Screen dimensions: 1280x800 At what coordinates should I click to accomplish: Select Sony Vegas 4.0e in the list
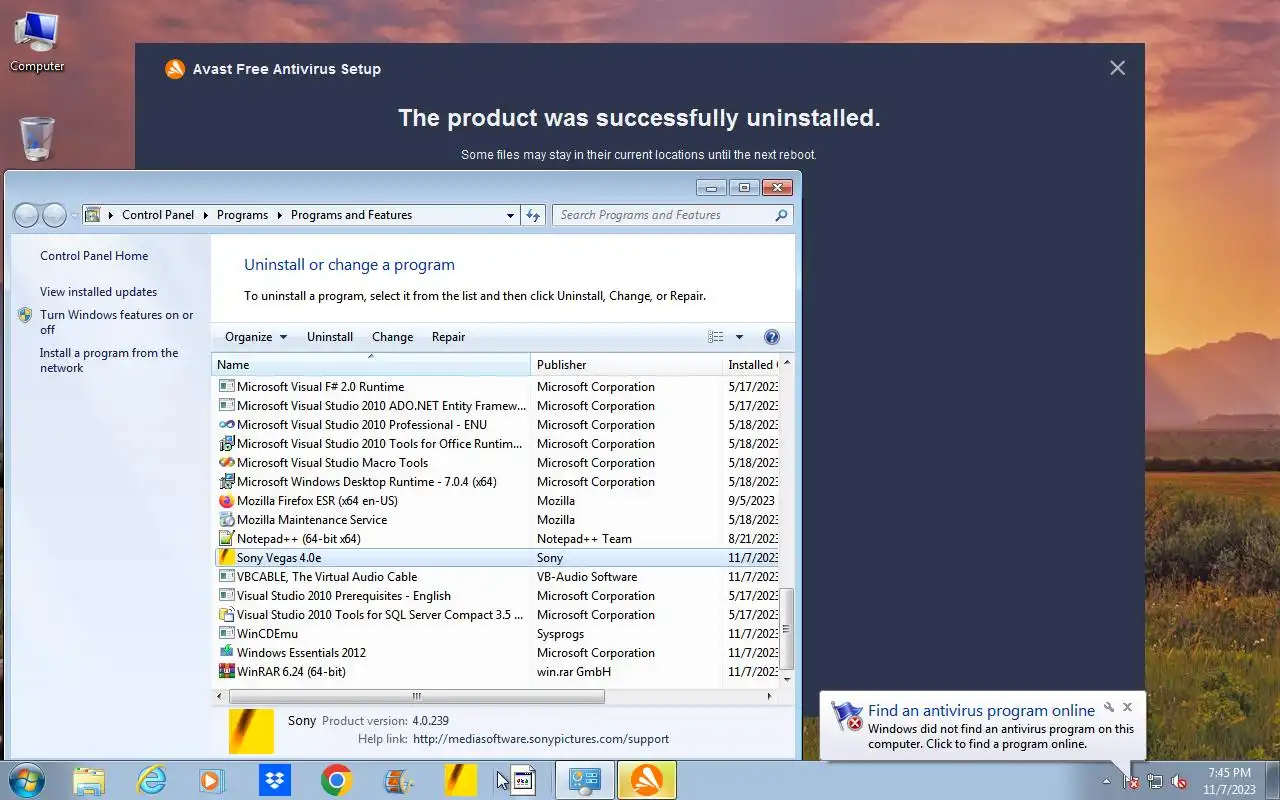pyautogui.click(x=497, y=558)
